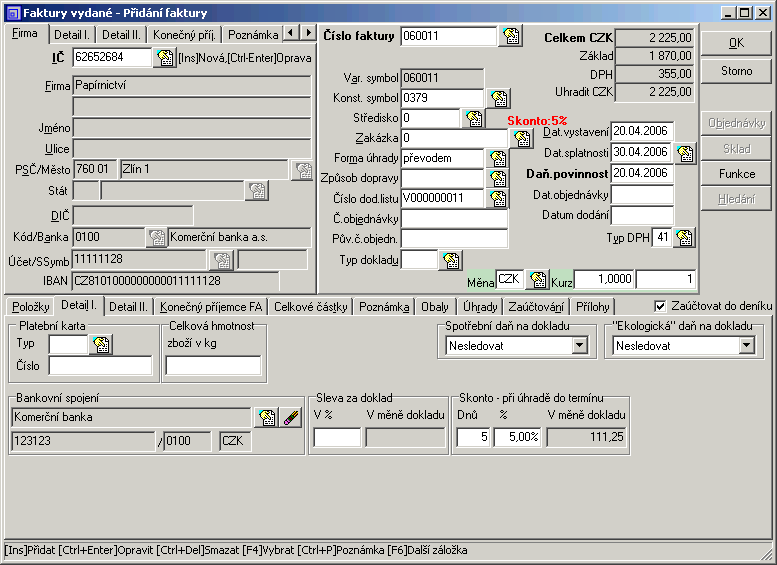Click the Sklad button

pos(736,149)
